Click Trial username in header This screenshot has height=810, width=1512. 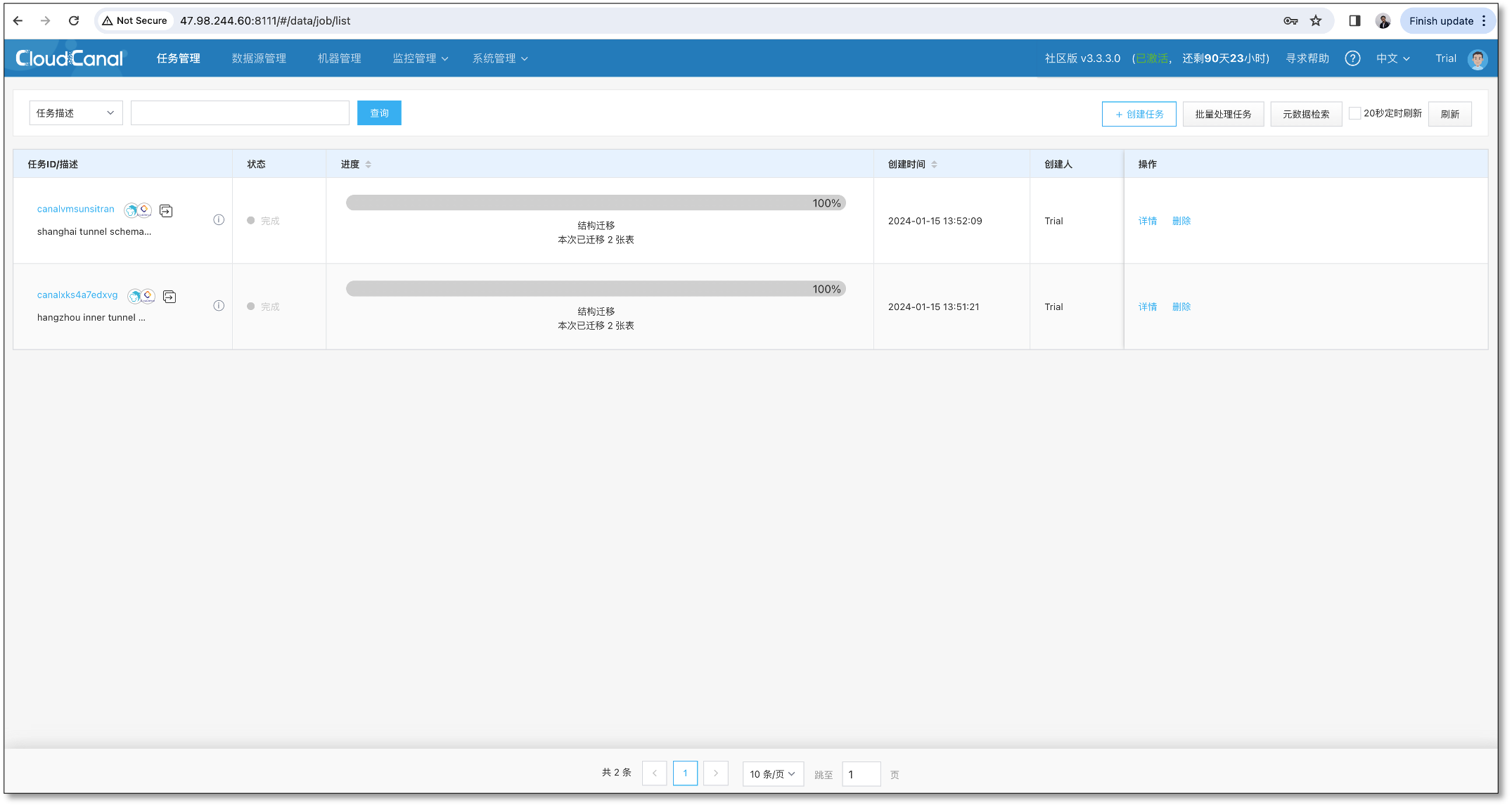coord(1446,58)
